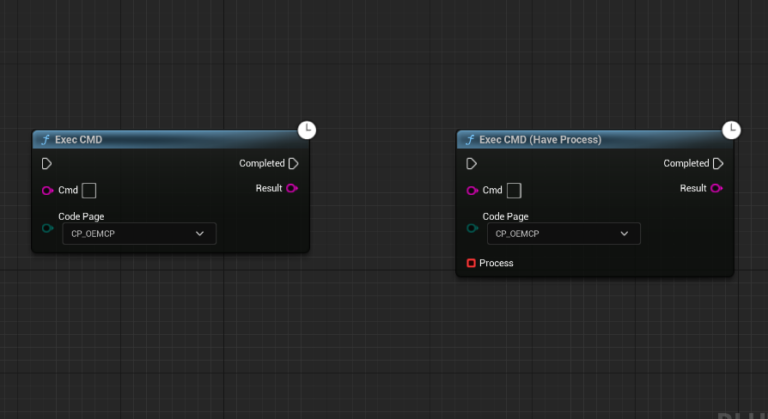Click Completed exec pin on Exec CMD (Have Process)

[x=718, y=164]
